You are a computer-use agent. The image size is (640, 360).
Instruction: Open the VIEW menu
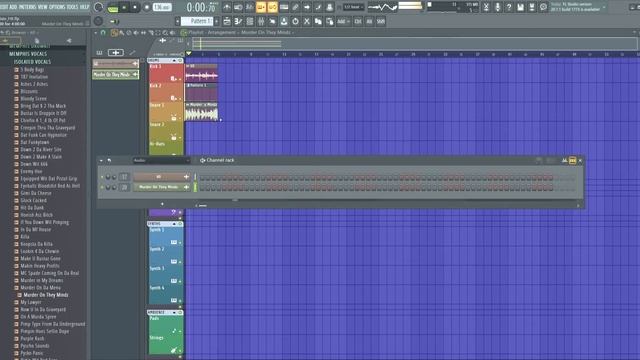tap(42, 7)
